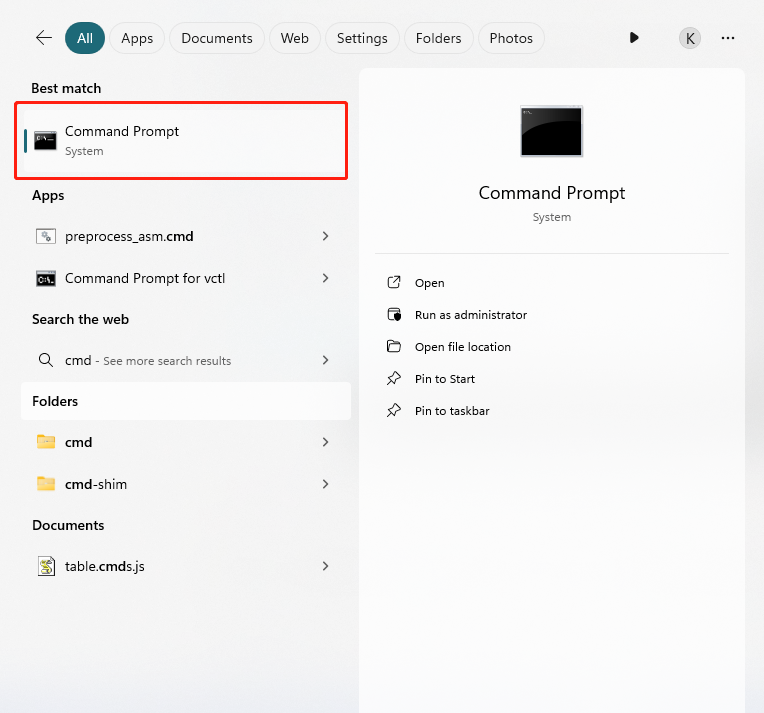
Task: Choose Run as administrator
Action: pos(470,315)
